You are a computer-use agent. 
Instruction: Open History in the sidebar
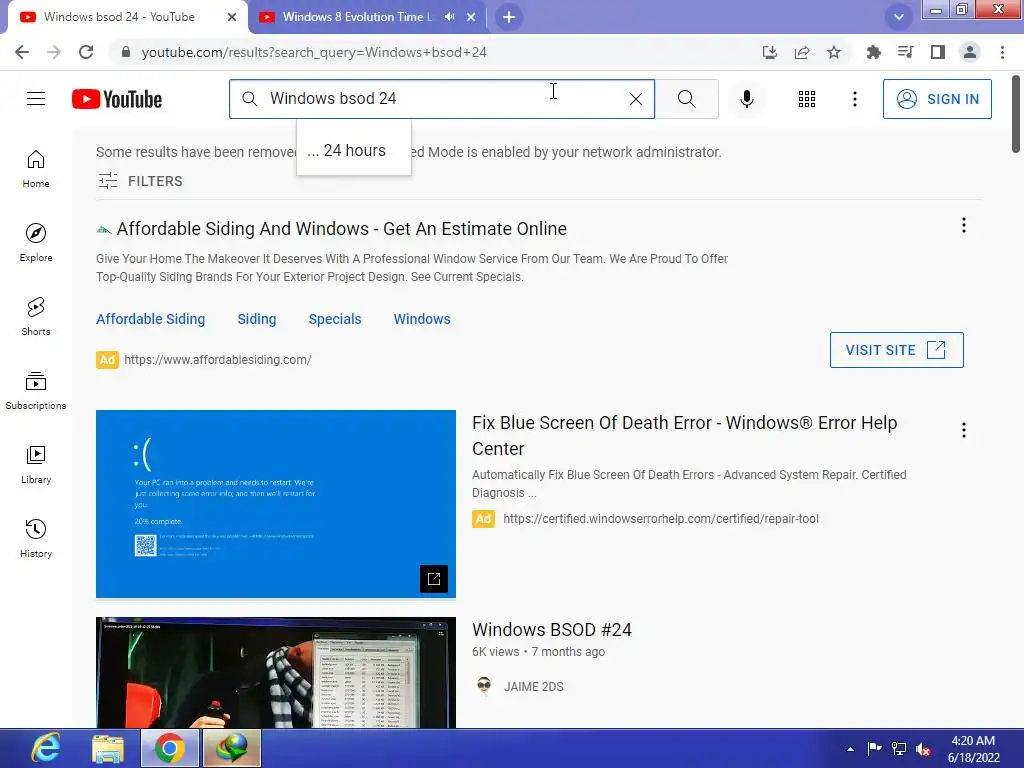coord(36,538)
